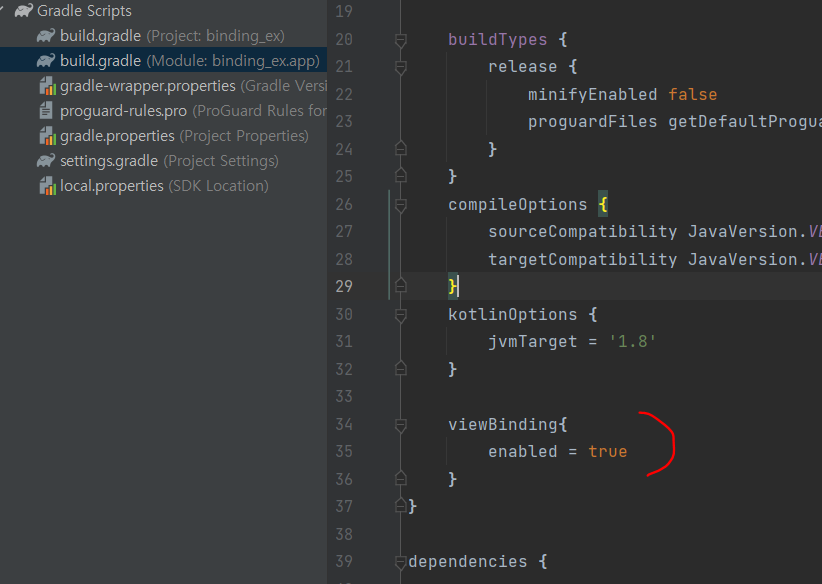Click line number 34 in the gutter
The width and height of the screenshot is (822, 584).
(344, 424)
